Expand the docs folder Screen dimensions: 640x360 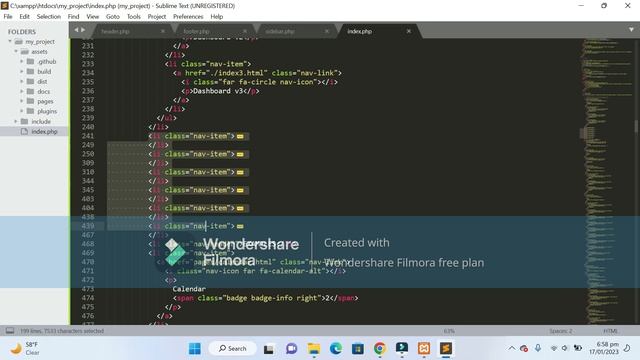(22, 91)
